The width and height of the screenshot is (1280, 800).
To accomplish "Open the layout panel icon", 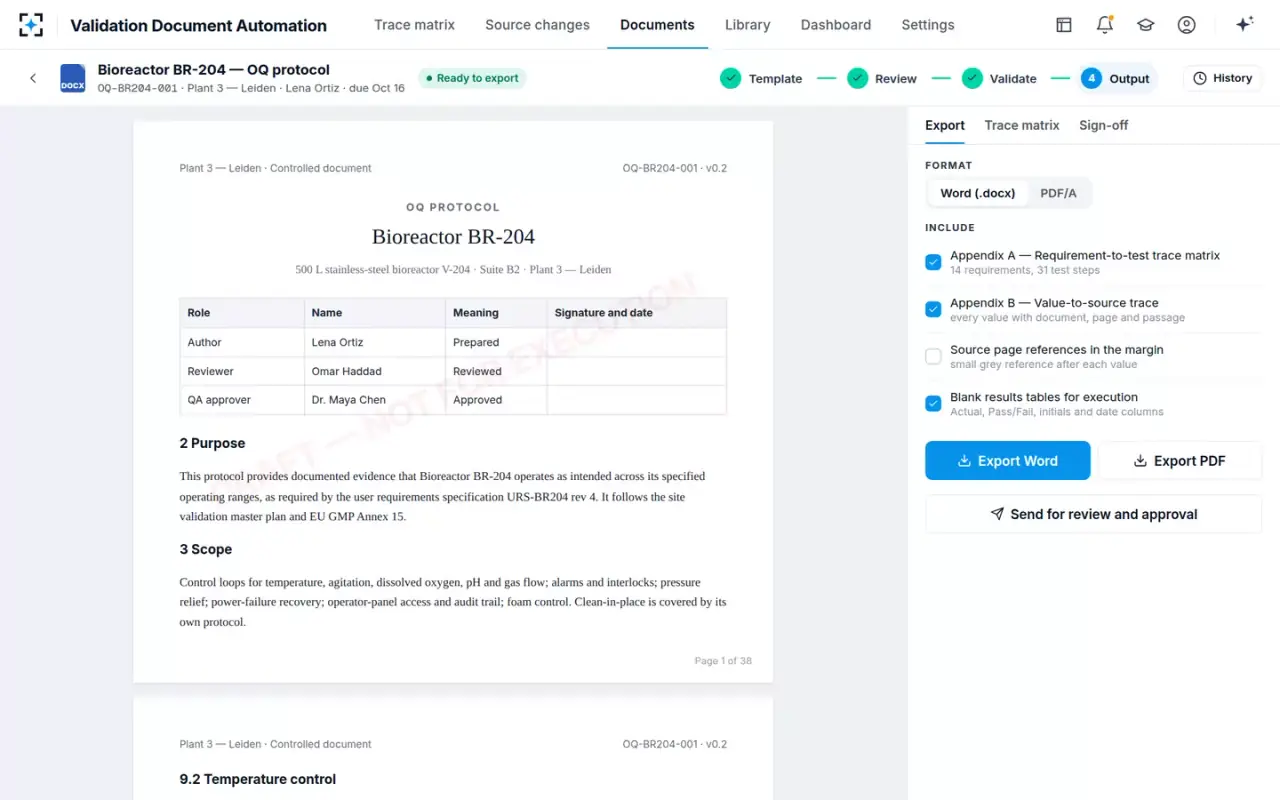I will (x=1064, y=25).
